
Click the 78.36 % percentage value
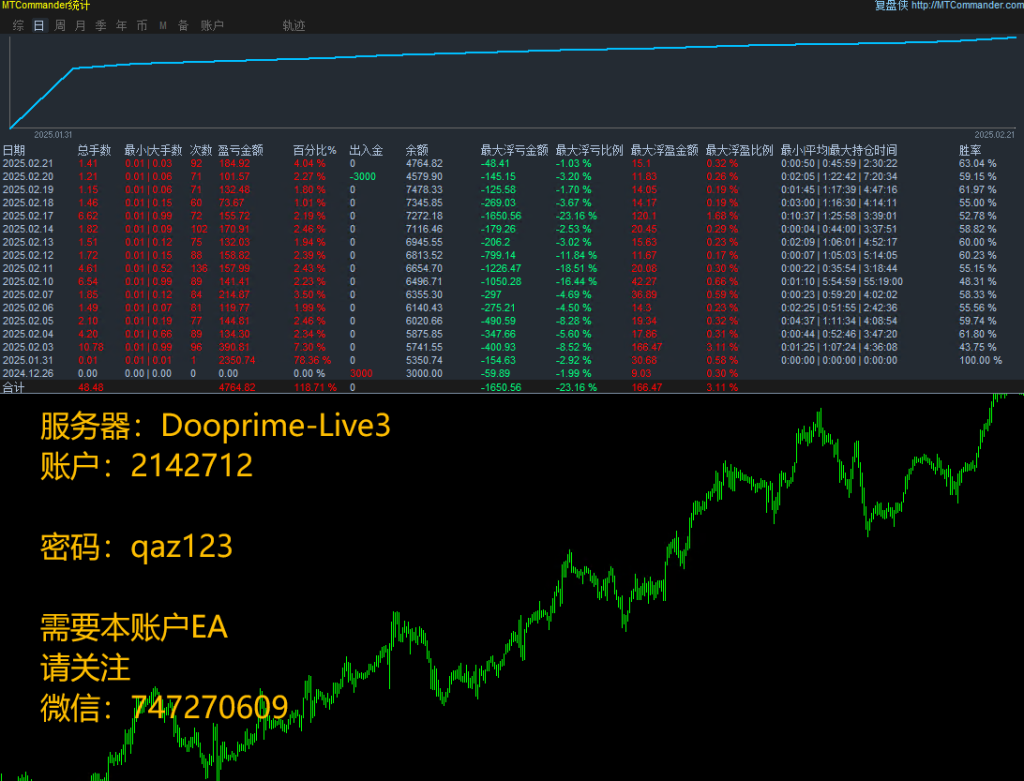[312, 360]
